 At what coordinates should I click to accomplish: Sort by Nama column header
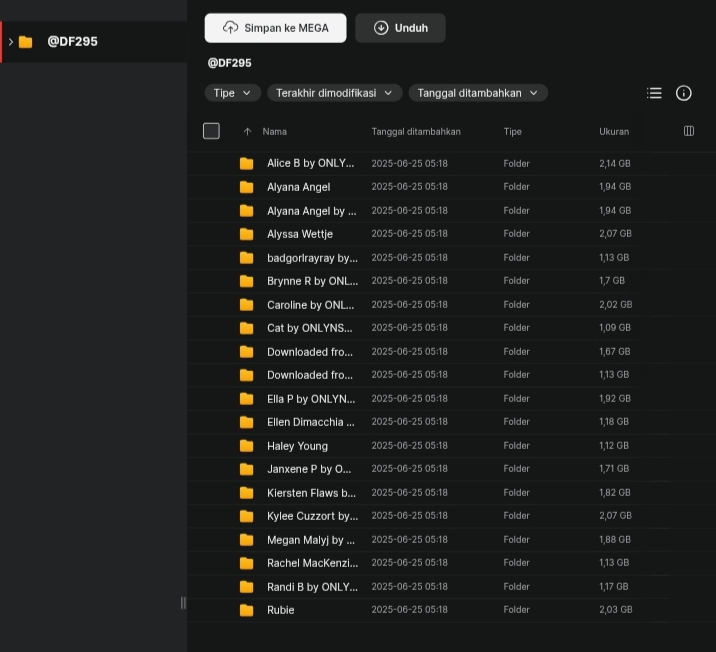point(274,132)
